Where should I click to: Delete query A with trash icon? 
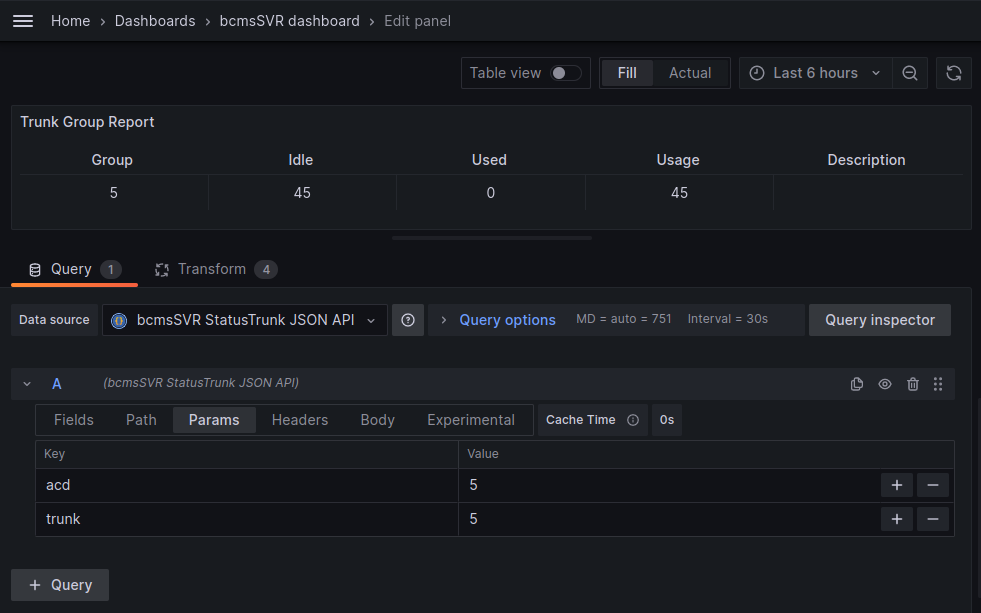(x=912, y=384)
